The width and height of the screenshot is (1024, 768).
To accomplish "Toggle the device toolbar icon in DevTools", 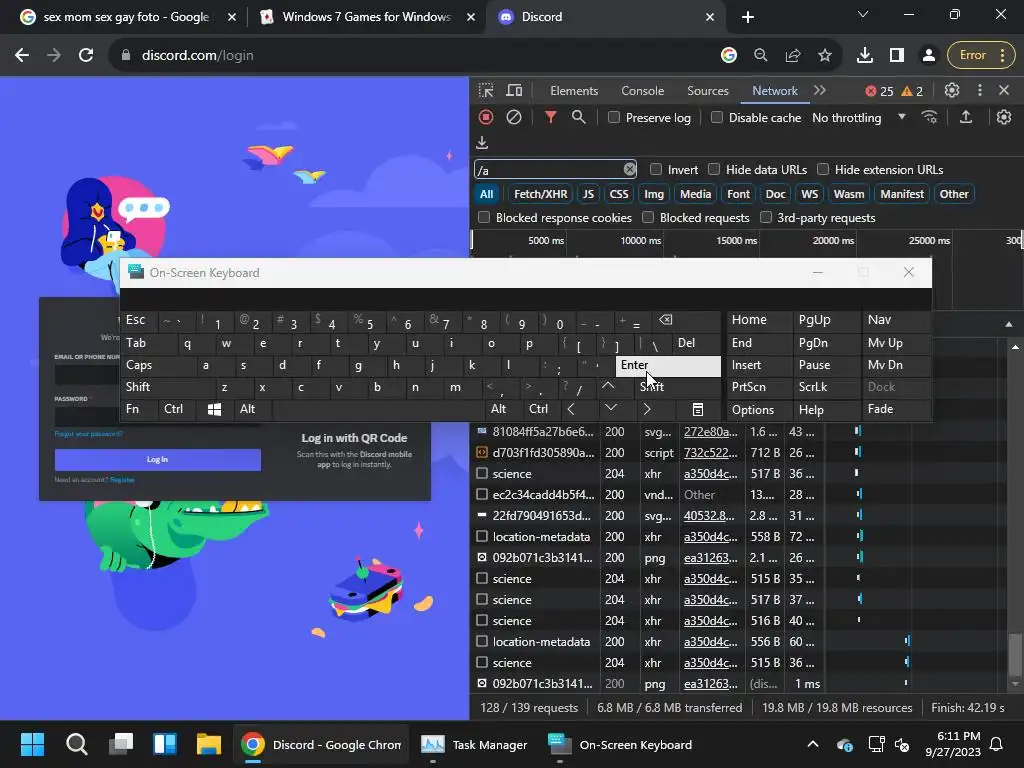I will [515, 91].
